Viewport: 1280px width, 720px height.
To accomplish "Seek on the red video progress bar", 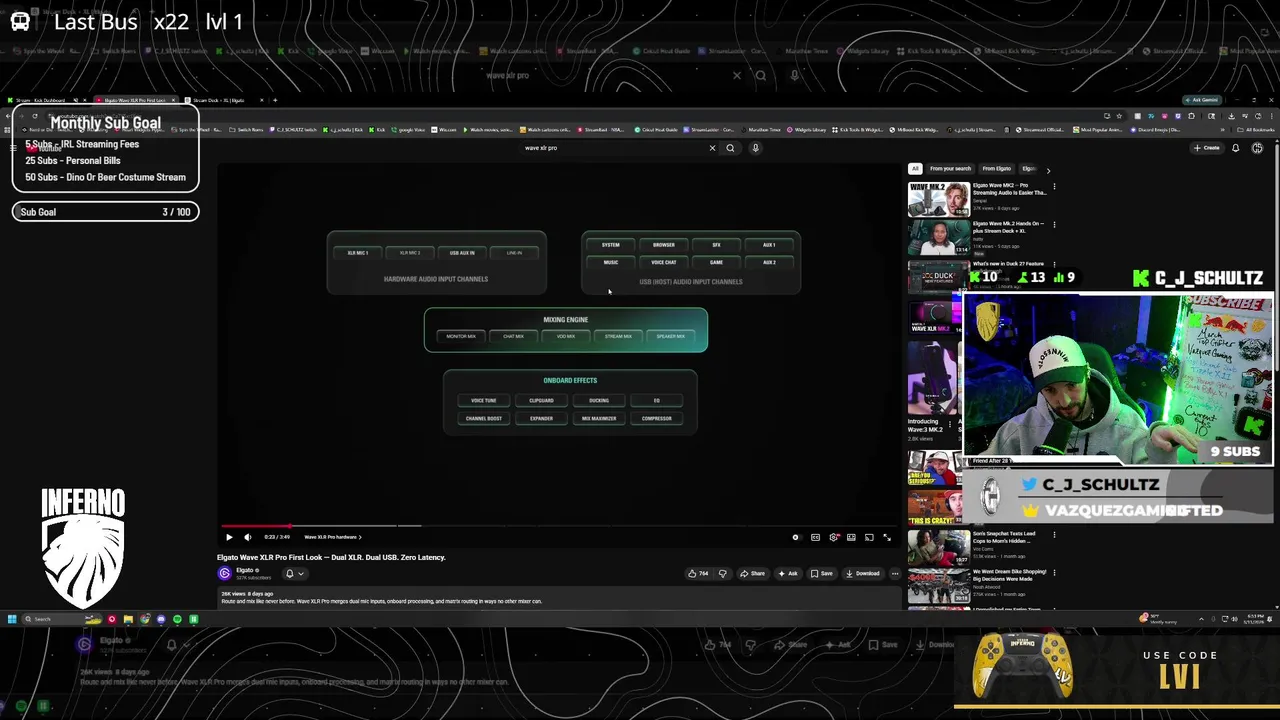I will point(560,526).
